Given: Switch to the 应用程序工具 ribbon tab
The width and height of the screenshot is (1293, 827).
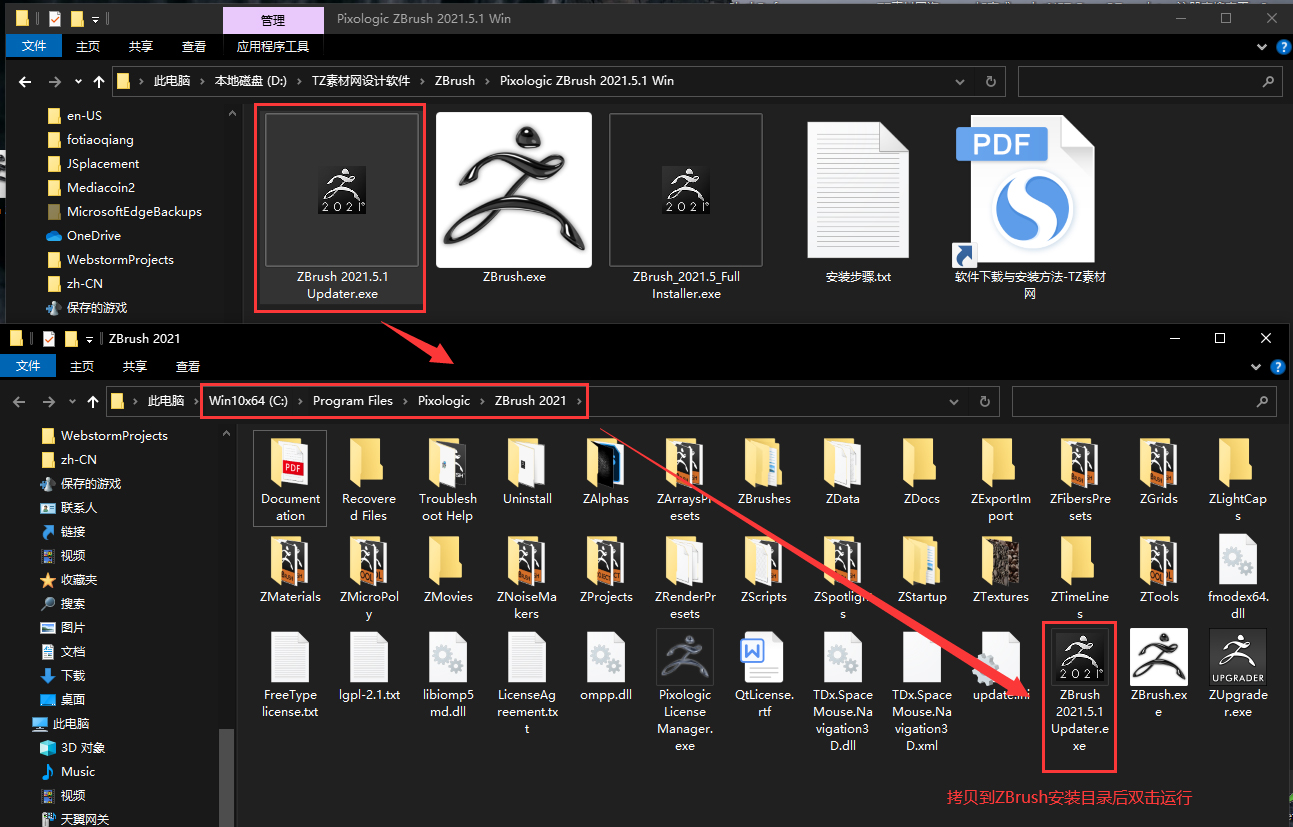Looking at the screenshot, I should (x=273, y=46).
